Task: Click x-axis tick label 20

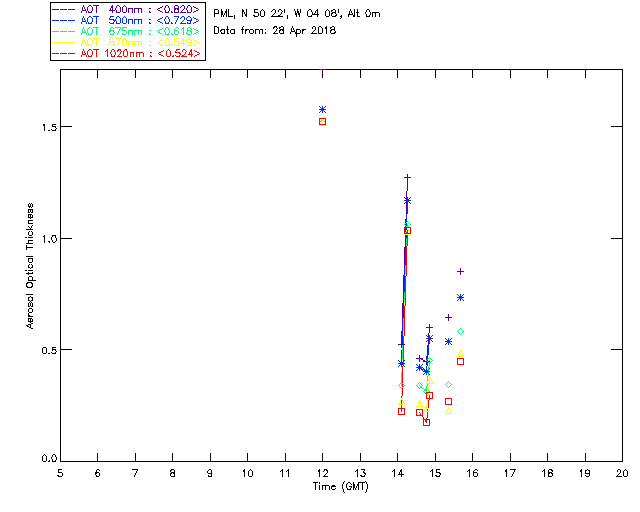Action: click(x=622, y=473)
